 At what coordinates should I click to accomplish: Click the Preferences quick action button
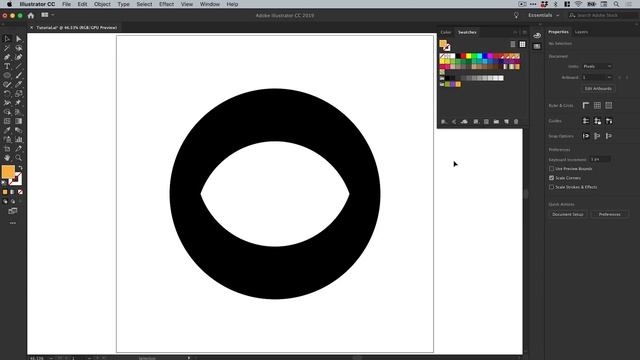coord(609,214)
